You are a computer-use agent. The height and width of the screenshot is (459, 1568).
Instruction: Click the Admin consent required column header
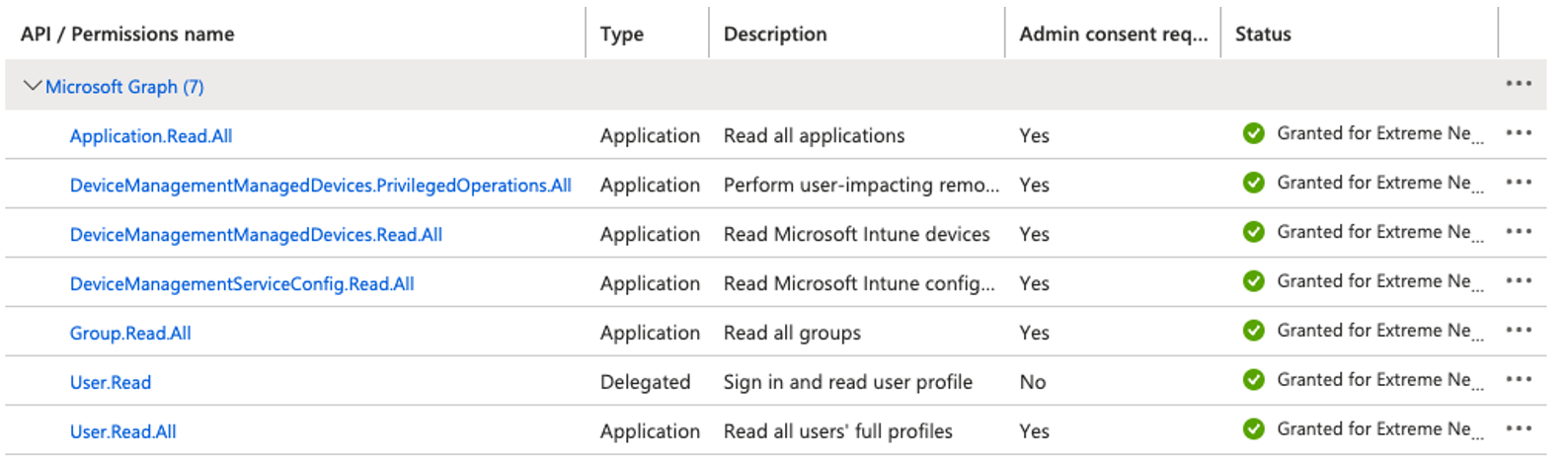click(x=1113, y=34)
